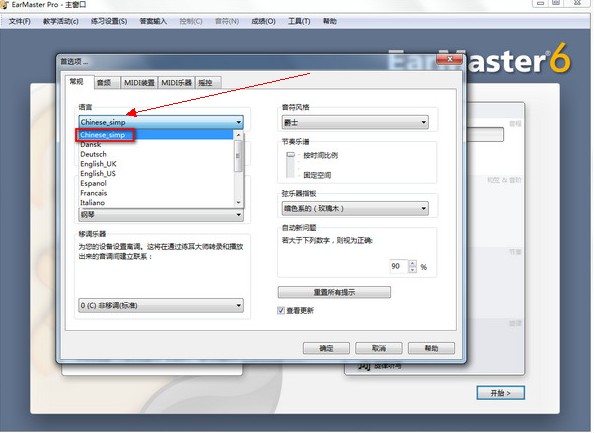Click 开始 > button in main window
The width and height of the screenshot is (594, 433).
(x=500, y=393)
